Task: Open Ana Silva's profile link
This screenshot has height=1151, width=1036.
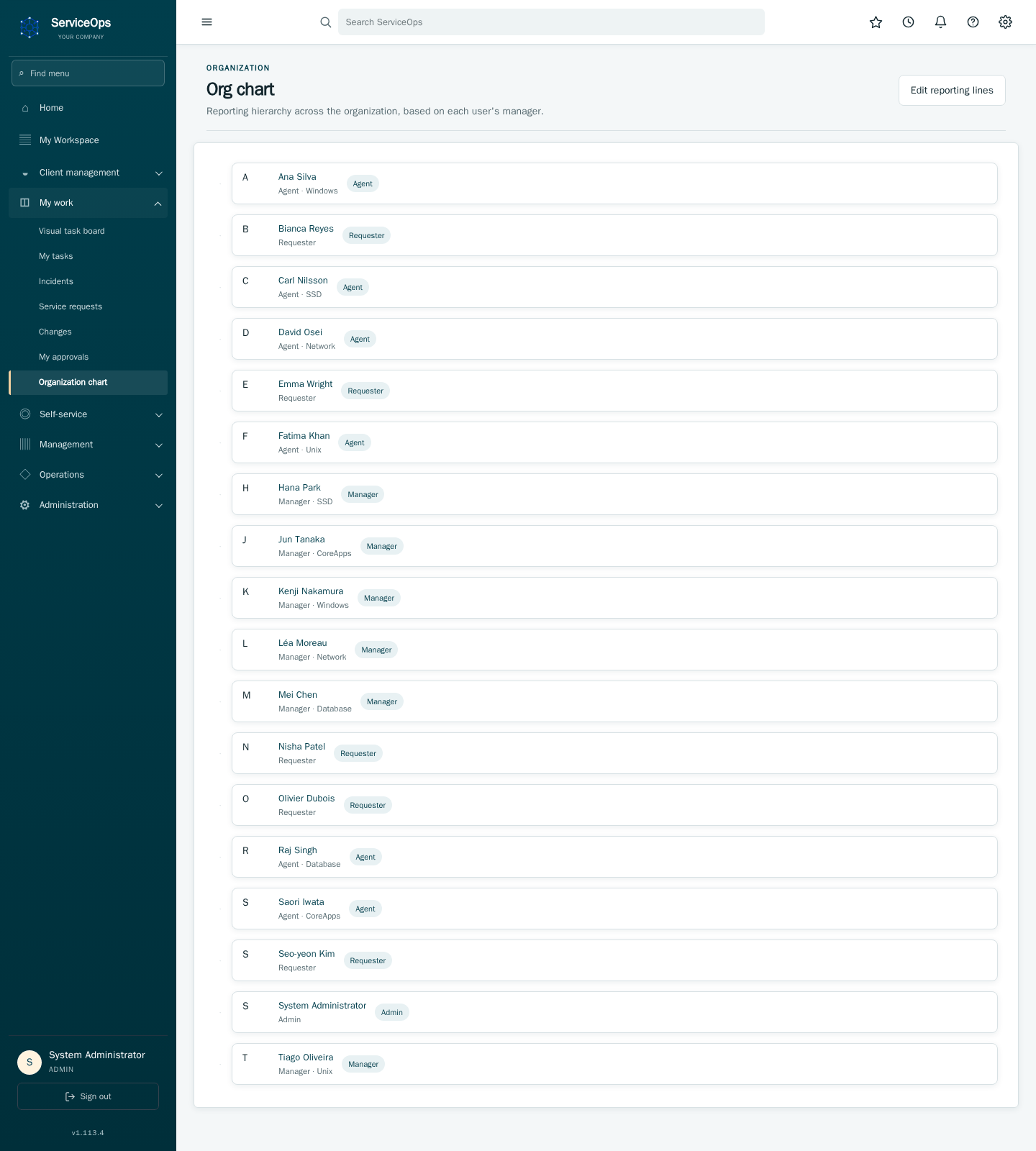Action: 297,177
